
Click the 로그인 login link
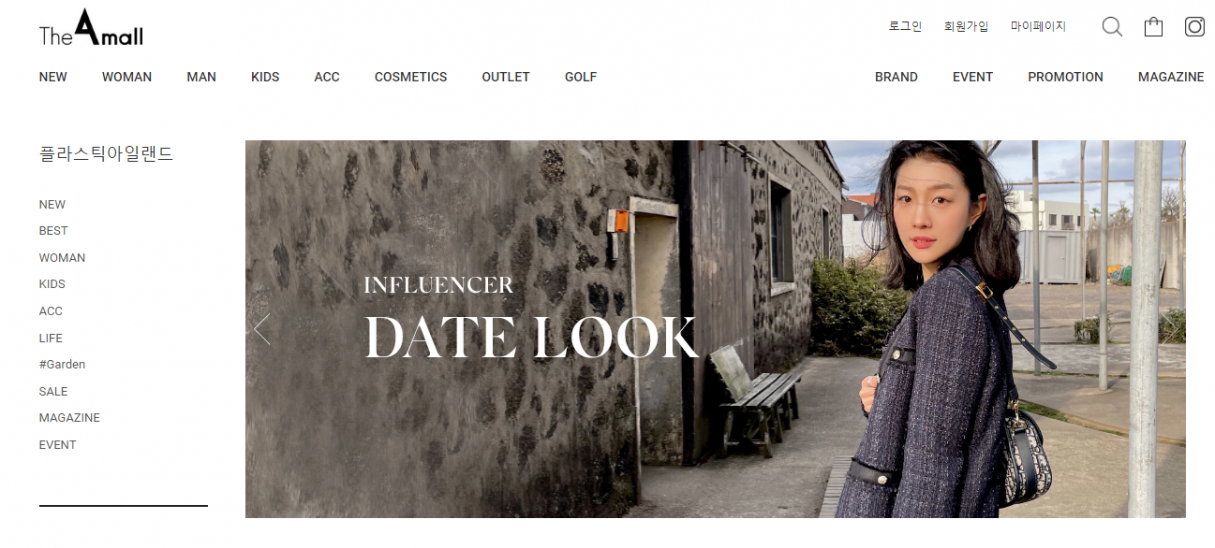905,27
